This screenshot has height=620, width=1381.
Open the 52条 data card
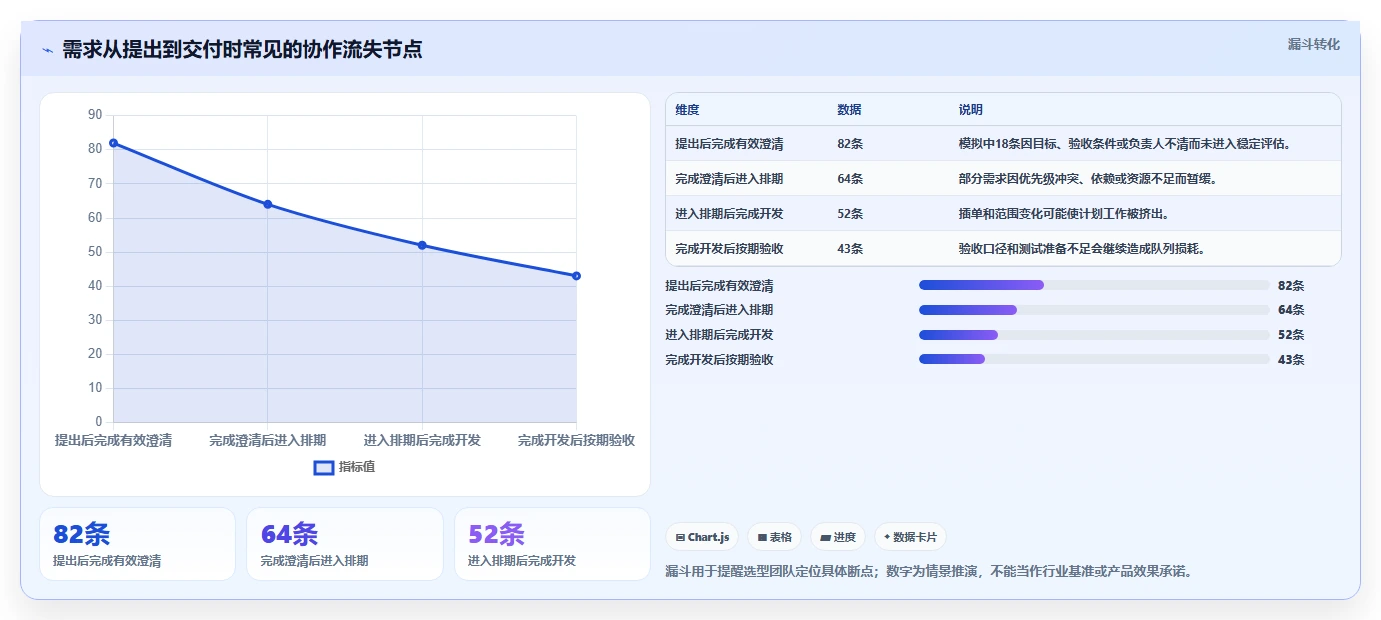click(552, 544)
